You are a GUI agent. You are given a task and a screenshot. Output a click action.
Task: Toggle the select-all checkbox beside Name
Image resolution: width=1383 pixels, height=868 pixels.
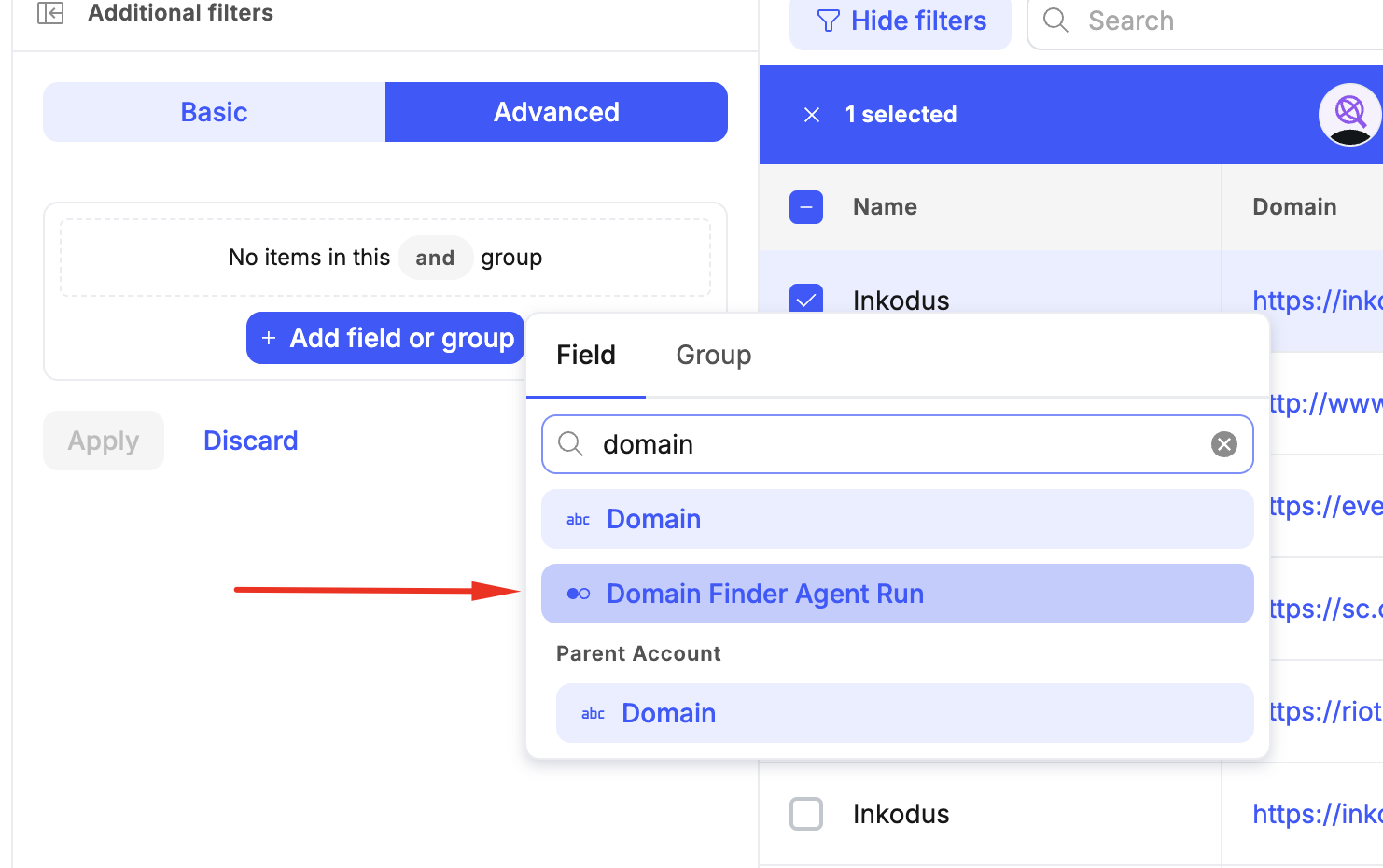coord(806,207)
